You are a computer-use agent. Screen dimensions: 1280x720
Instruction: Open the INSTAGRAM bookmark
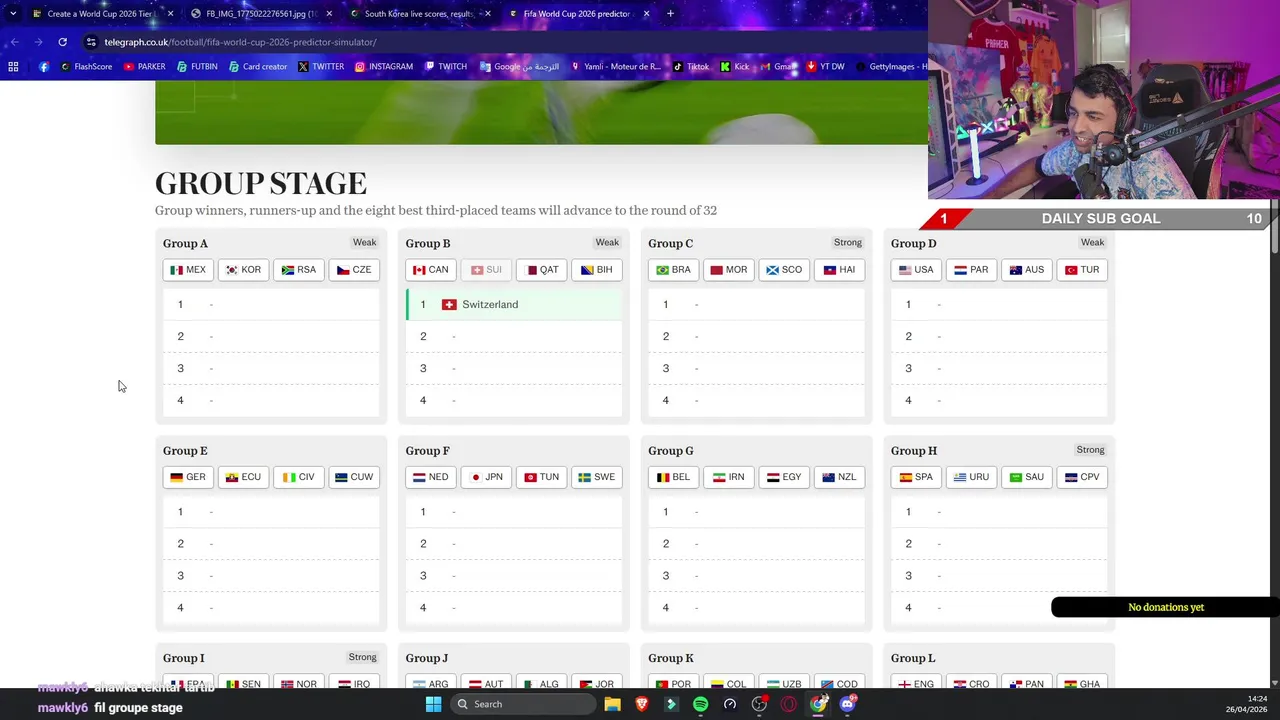coord(384,67)
